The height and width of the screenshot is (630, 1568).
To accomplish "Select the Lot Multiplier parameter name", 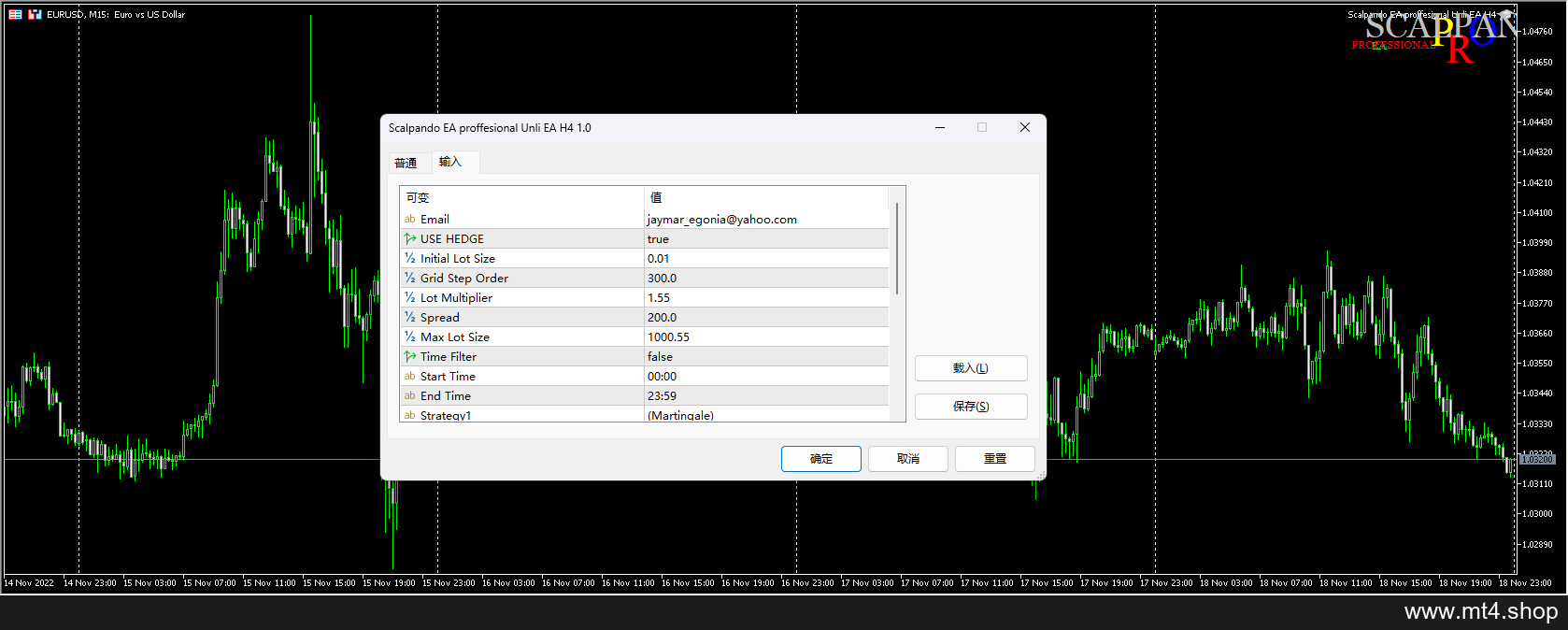I will click(x=456, y=298).
